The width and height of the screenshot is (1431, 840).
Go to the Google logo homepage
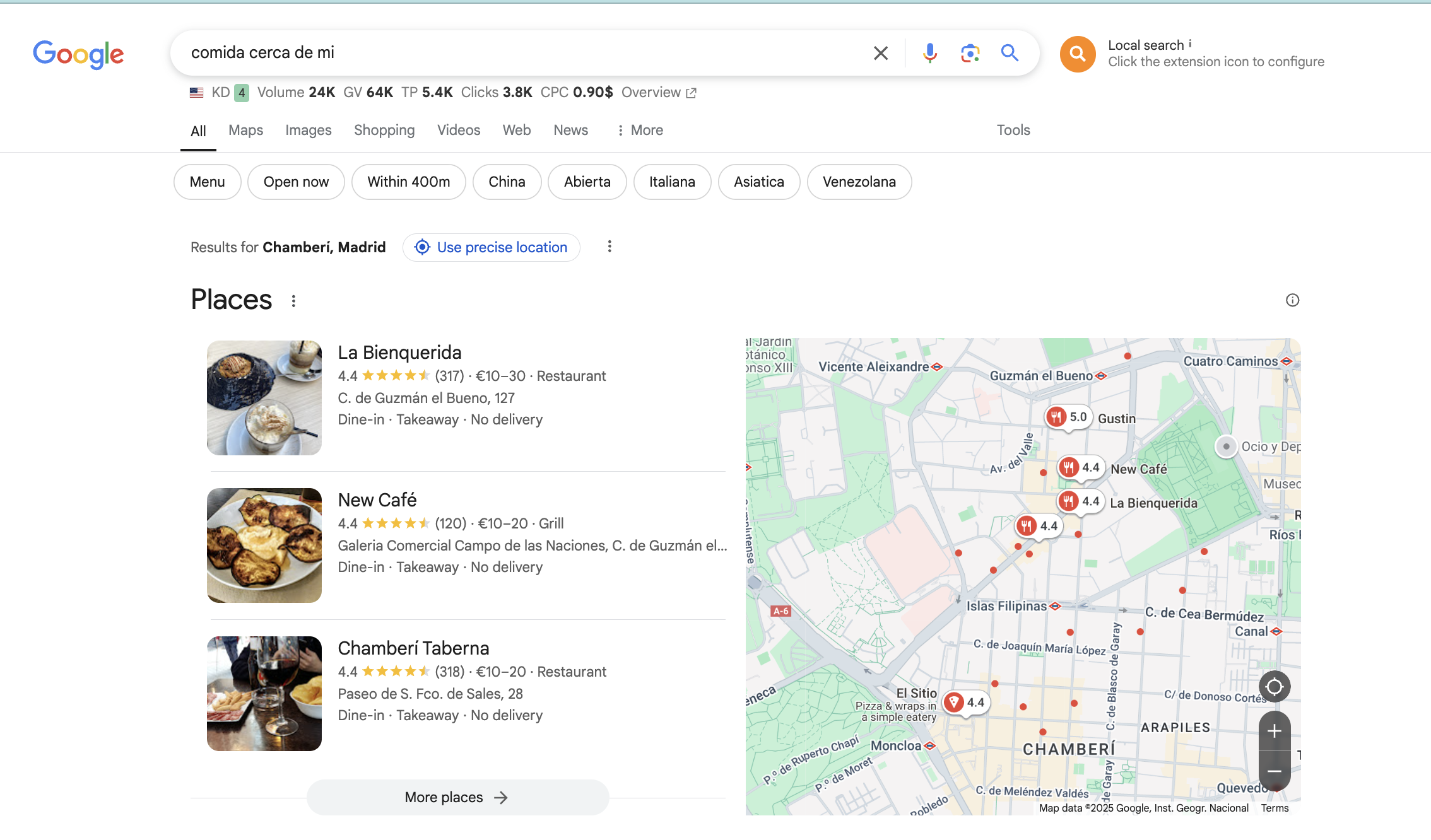pyautogui.click(x=78, y=54)
